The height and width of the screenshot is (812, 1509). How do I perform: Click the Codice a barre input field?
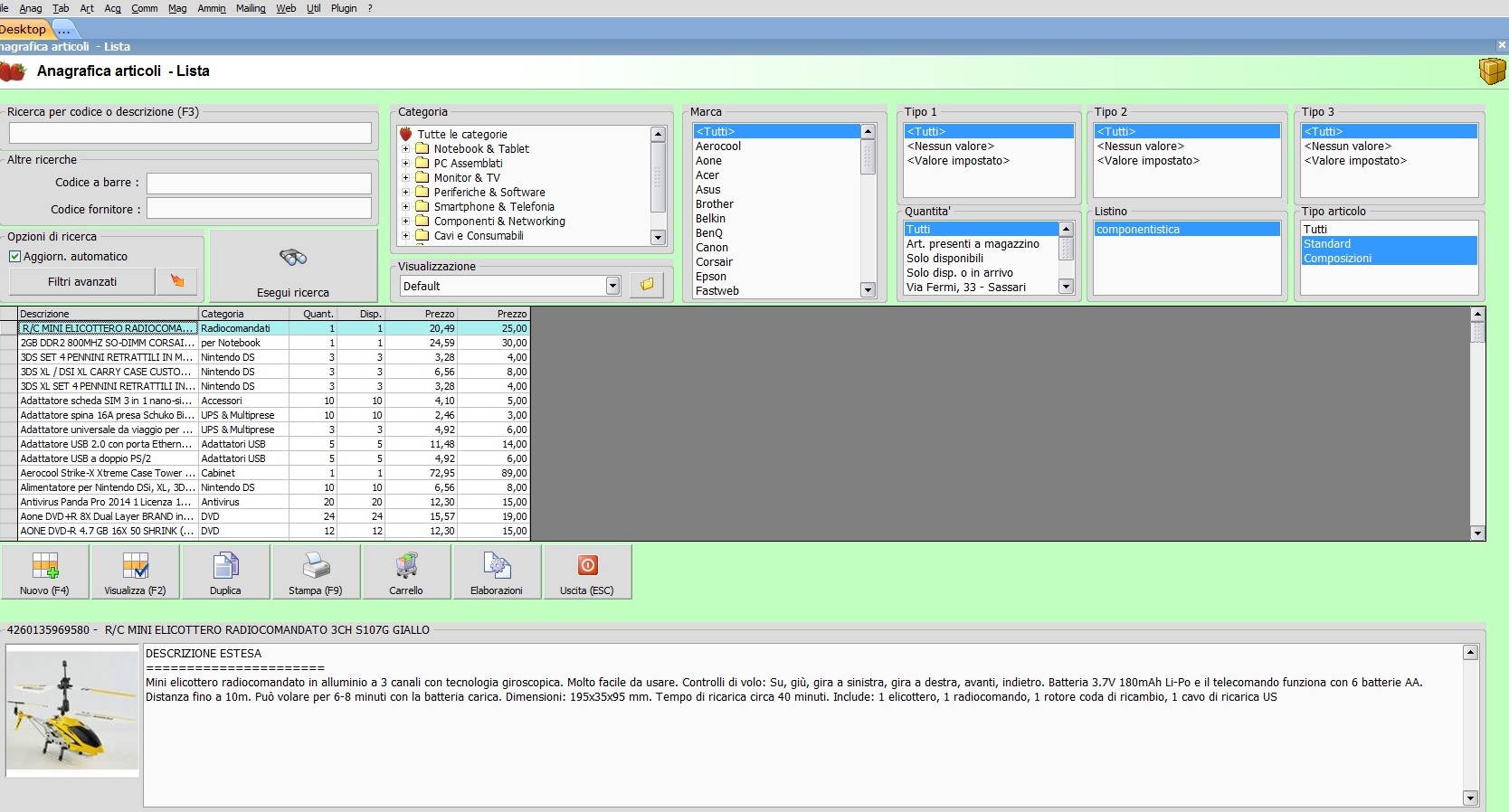[259, 184]
